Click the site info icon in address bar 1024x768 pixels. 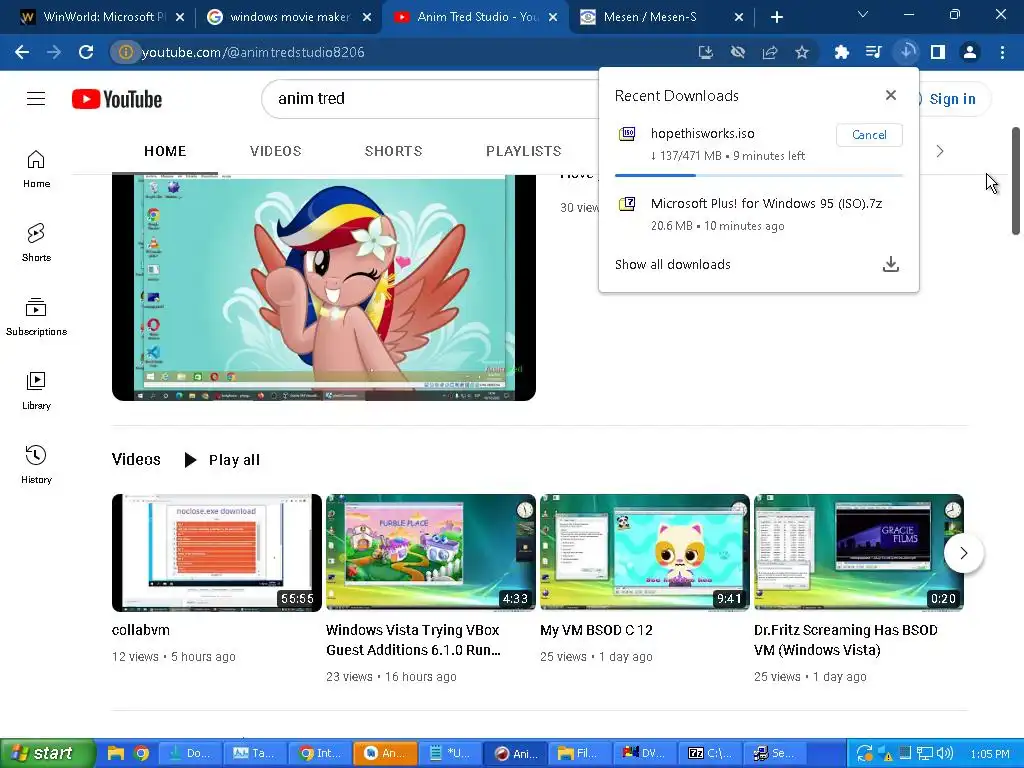[x=125, y=52]
